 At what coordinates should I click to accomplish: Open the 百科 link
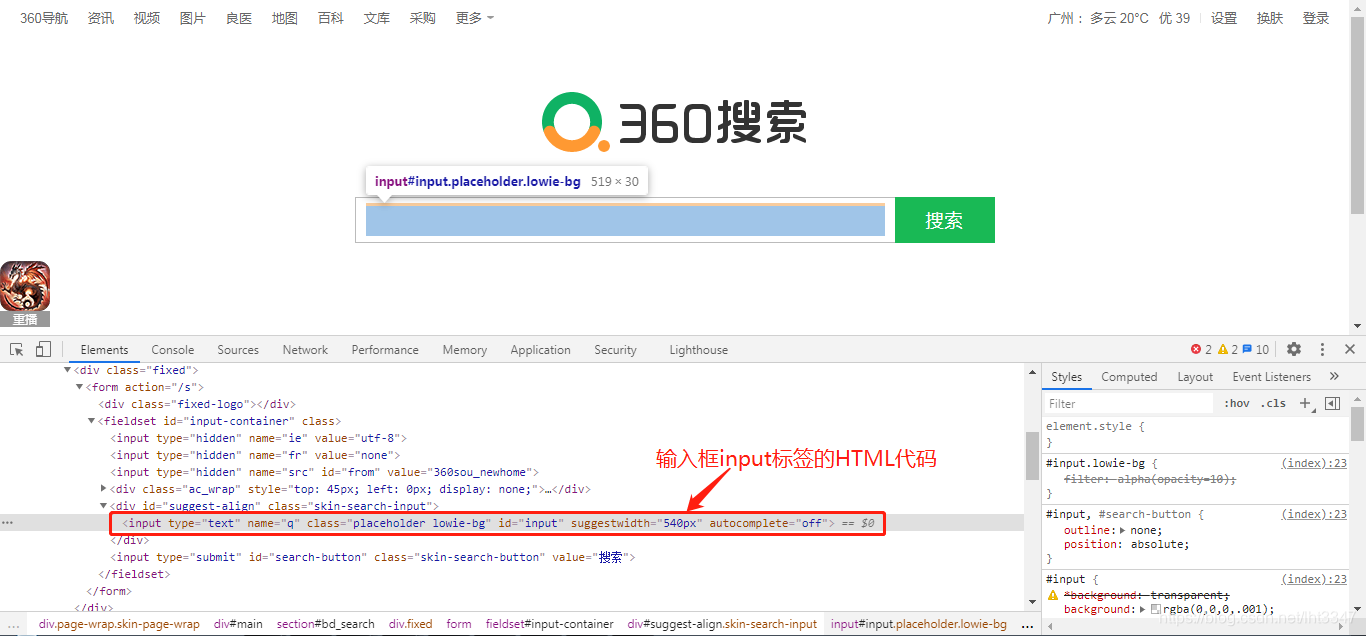331,18
